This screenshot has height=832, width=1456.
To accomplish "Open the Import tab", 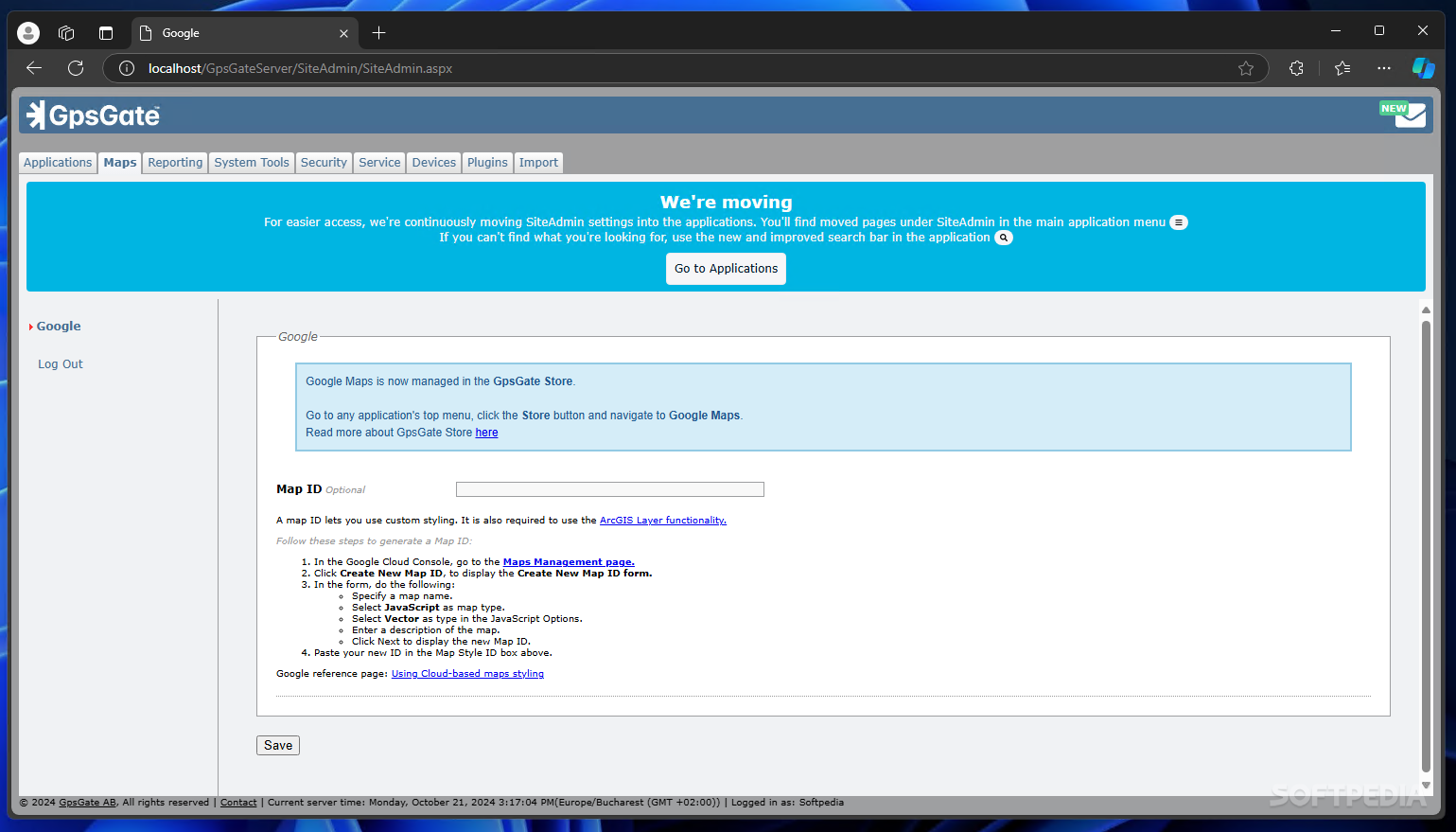I will click(x=538, y=163).
